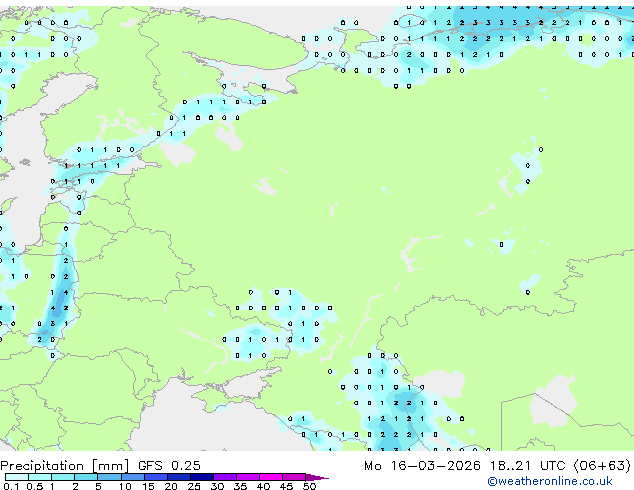The height and width of the screenshot is (490, 634).
Task: Click the legend label '25'
Action: (194, 486)
